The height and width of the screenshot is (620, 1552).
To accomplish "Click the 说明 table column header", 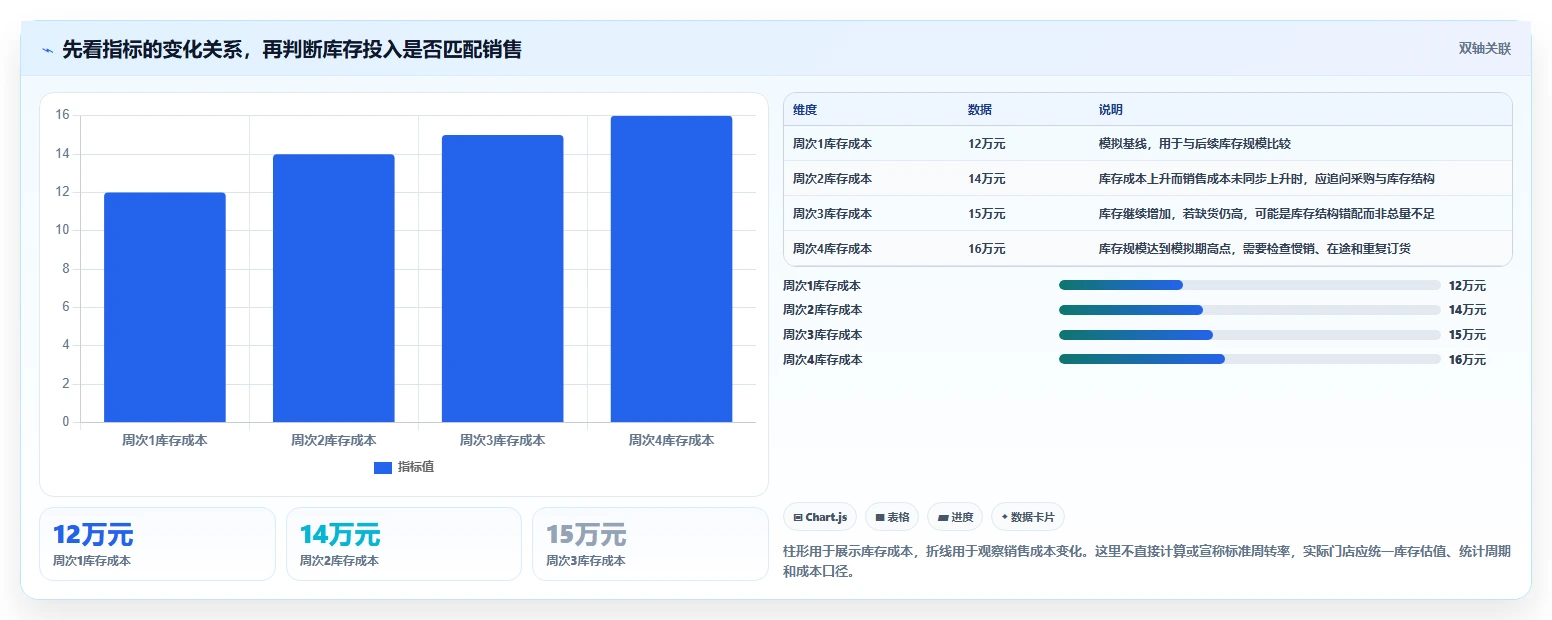I will click(1110, 110).
